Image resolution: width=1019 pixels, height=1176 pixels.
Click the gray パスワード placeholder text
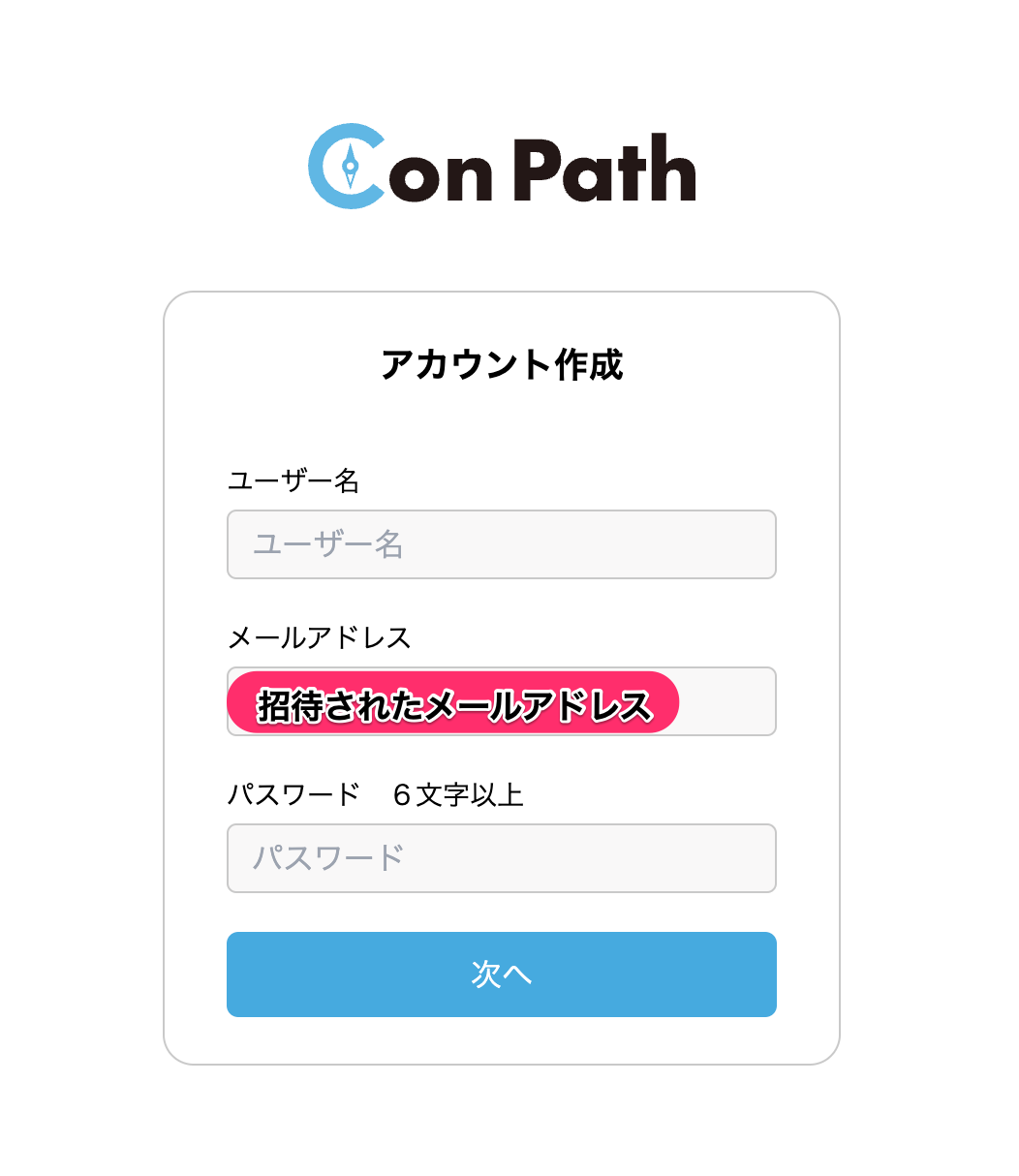click(328, 858)
